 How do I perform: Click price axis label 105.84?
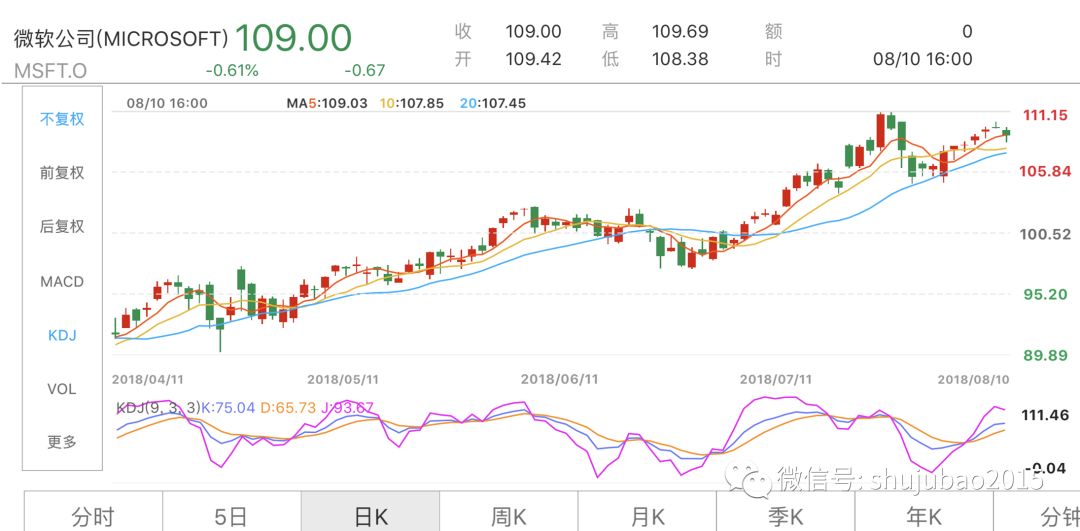[1046, 171]
